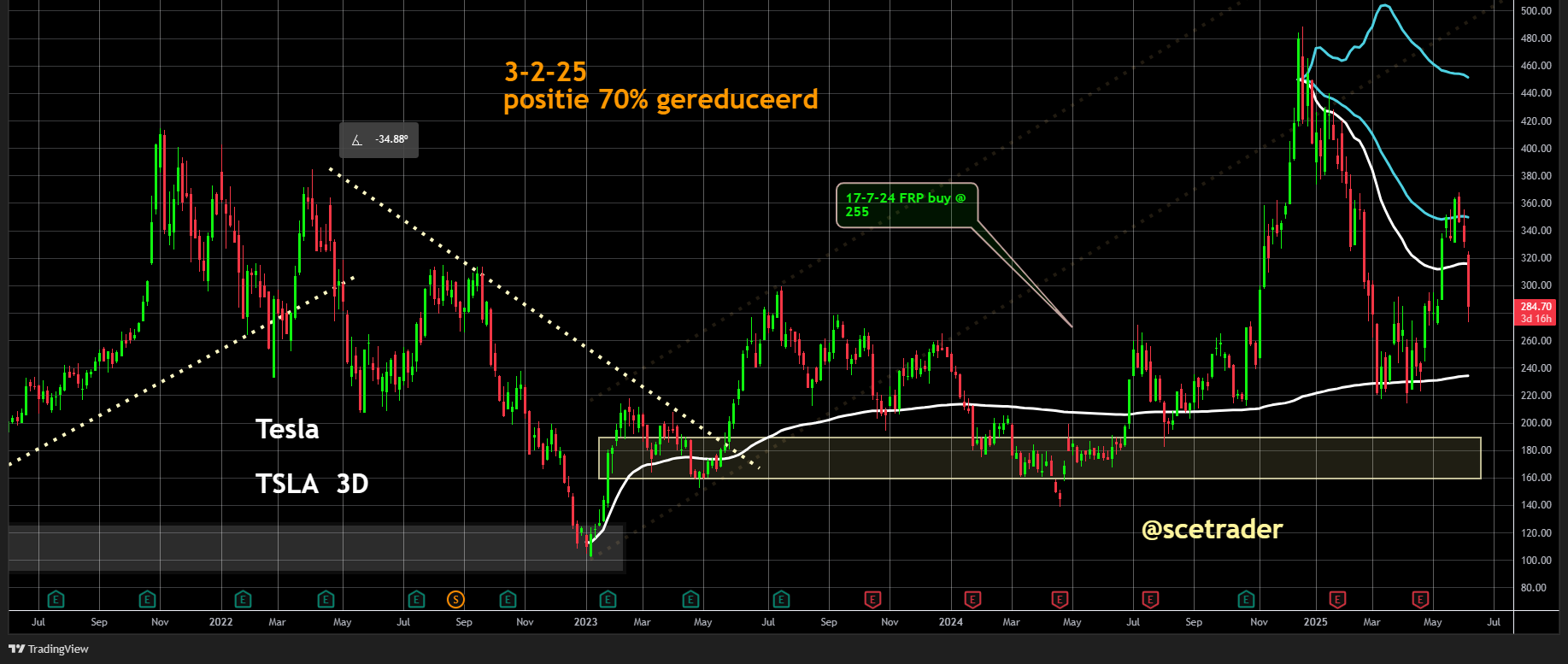
Task: Click the '3-2-25 positie 70% gereduceerd' annotation
Action: [661, 85]
